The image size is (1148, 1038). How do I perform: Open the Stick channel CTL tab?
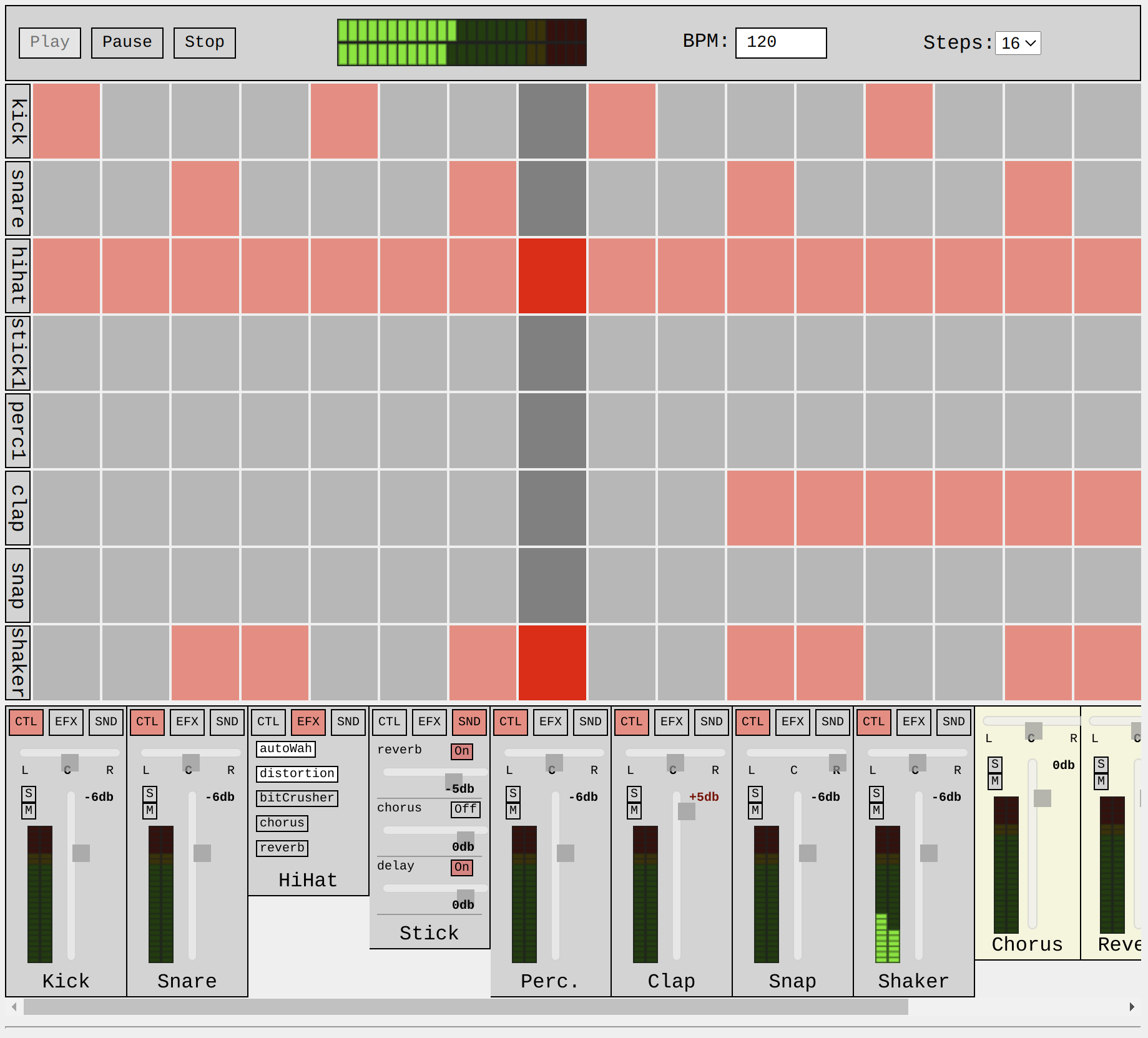tap(390, 722)
